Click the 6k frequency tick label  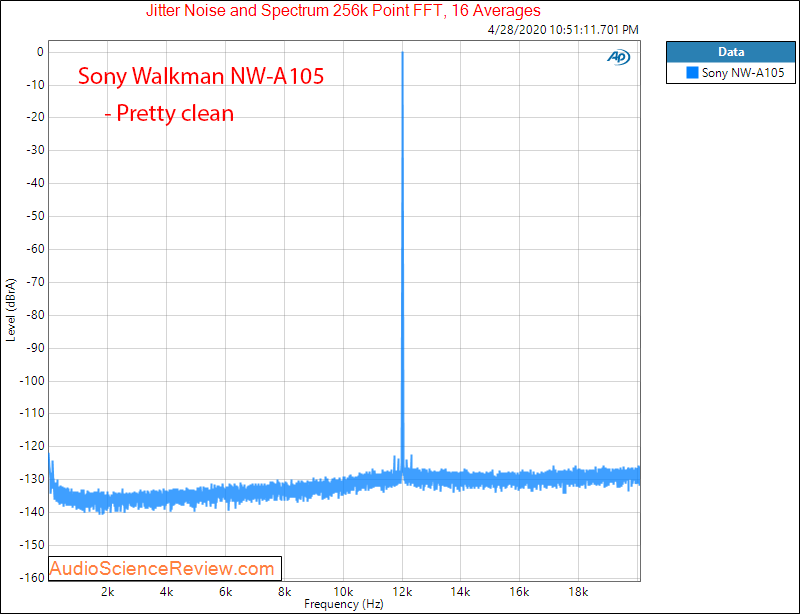(226, 592)
